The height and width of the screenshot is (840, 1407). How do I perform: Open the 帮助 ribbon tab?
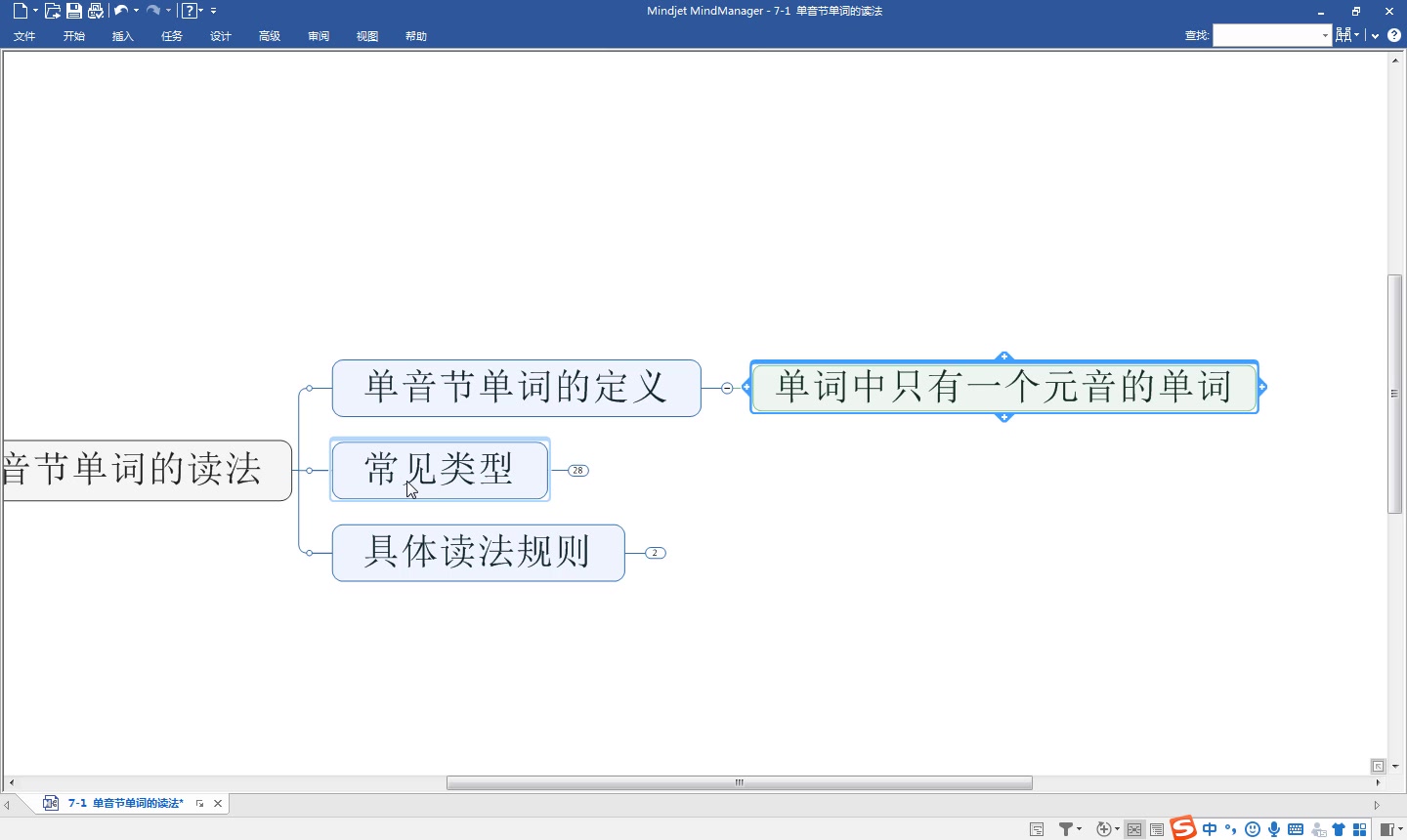[416, 36]
